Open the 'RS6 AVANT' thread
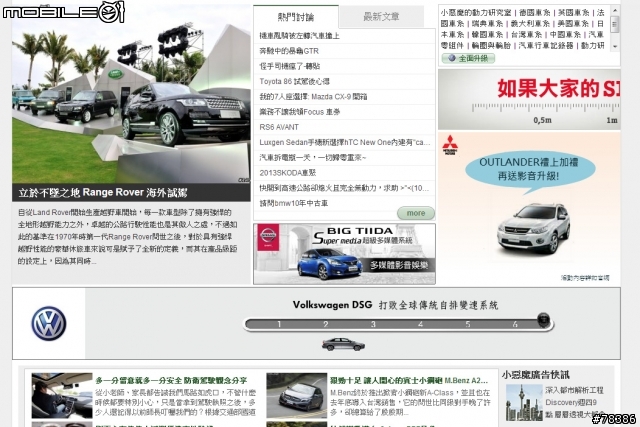Viewport: 640px width, 427px height. pos(279,127)
